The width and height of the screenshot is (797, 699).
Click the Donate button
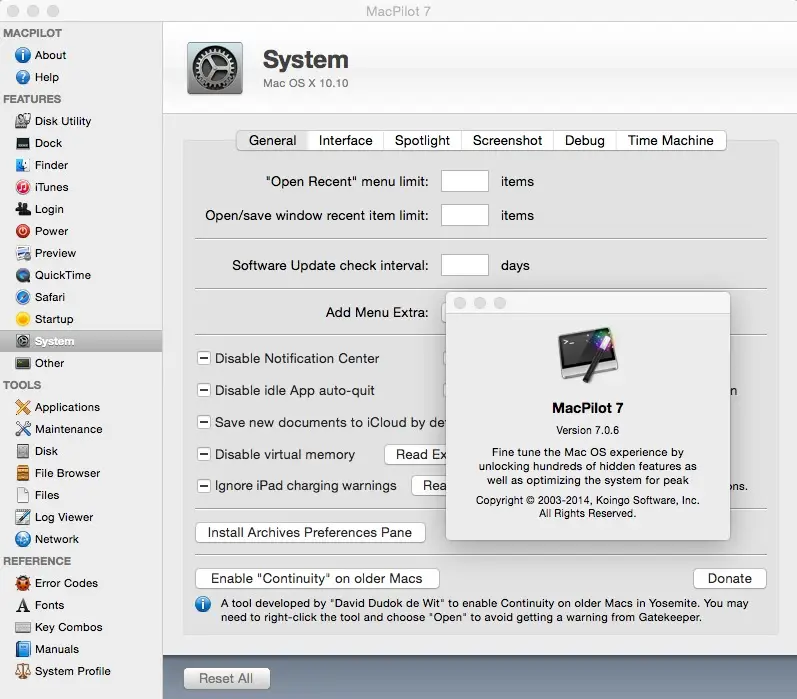click(729, 579)
